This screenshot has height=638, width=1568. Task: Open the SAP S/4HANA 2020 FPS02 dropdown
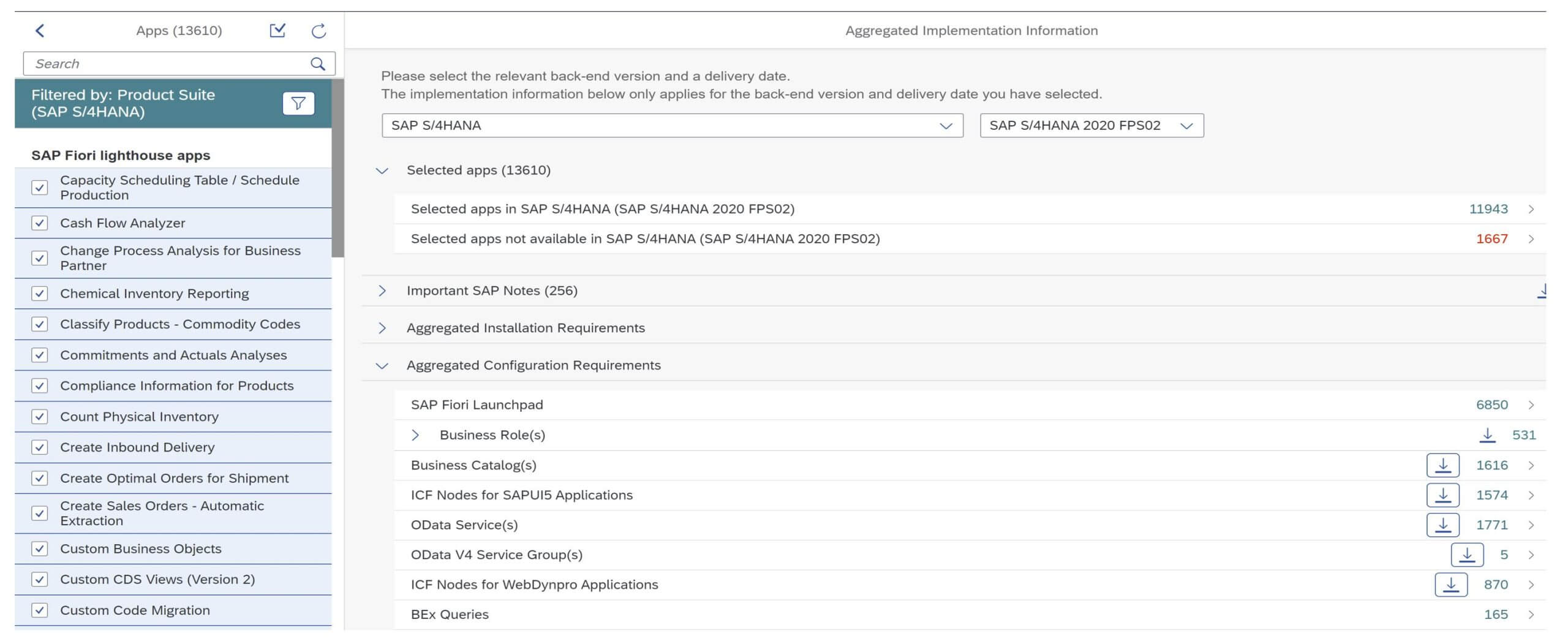click(x=1091, y=126)
